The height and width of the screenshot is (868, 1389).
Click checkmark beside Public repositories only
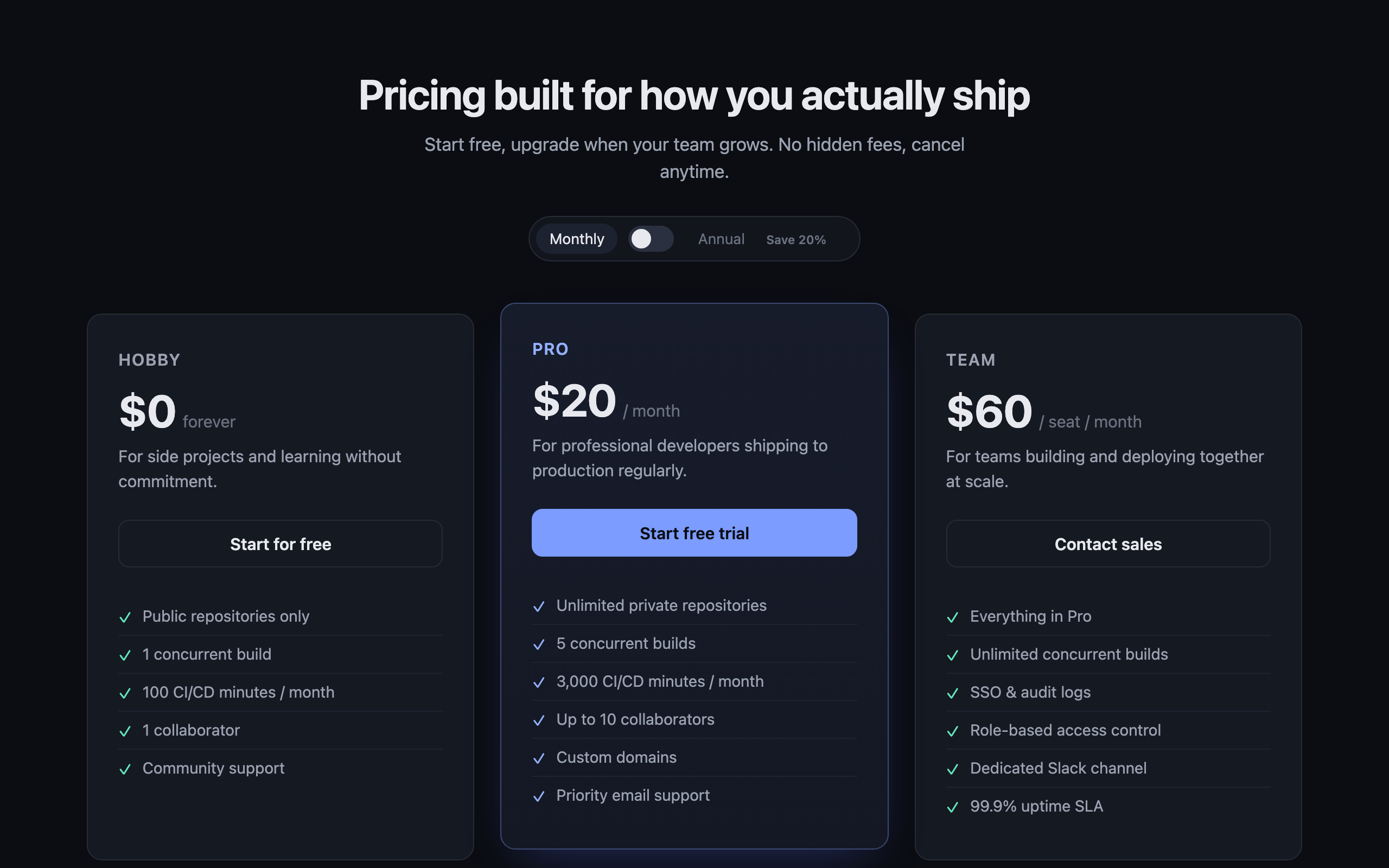click(x=125, y=617)
